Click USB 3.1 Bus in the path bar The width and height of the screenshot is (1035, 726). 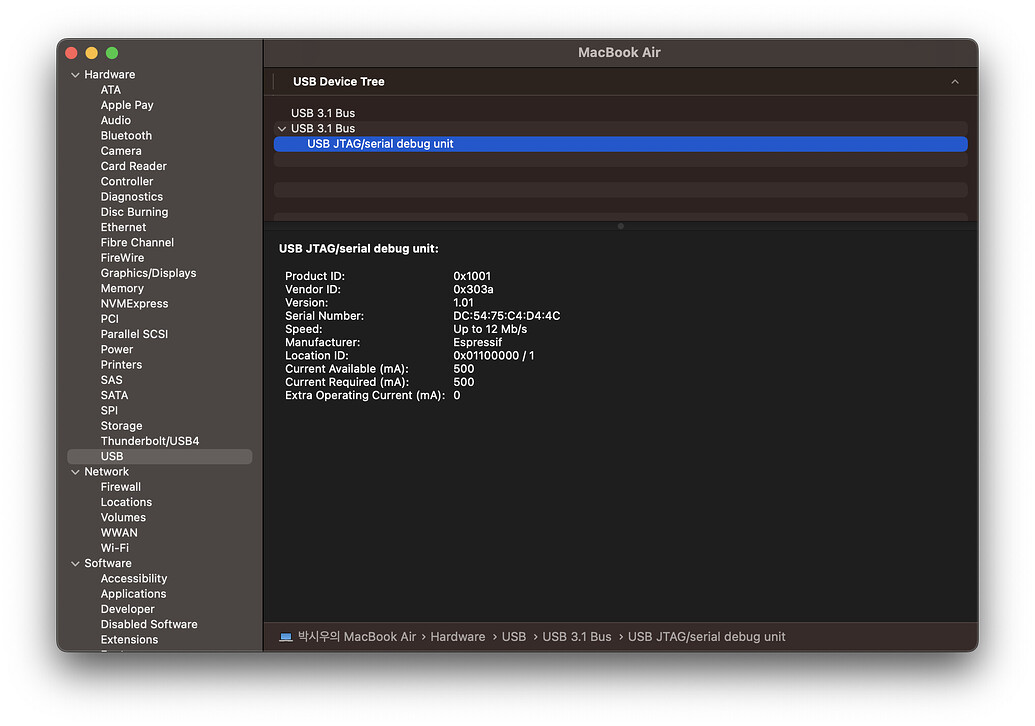pos(576,637)
